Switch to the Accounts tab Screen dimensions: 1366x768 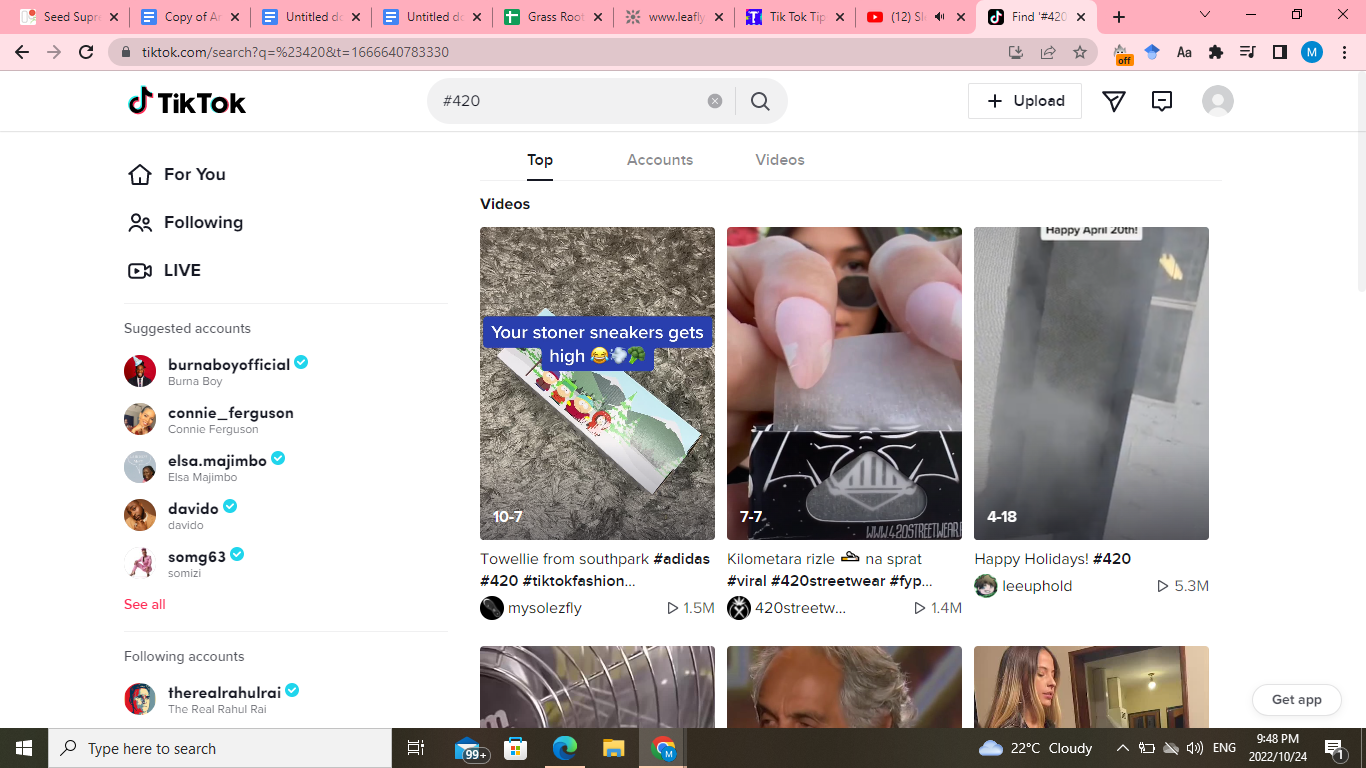click(660, 160)
